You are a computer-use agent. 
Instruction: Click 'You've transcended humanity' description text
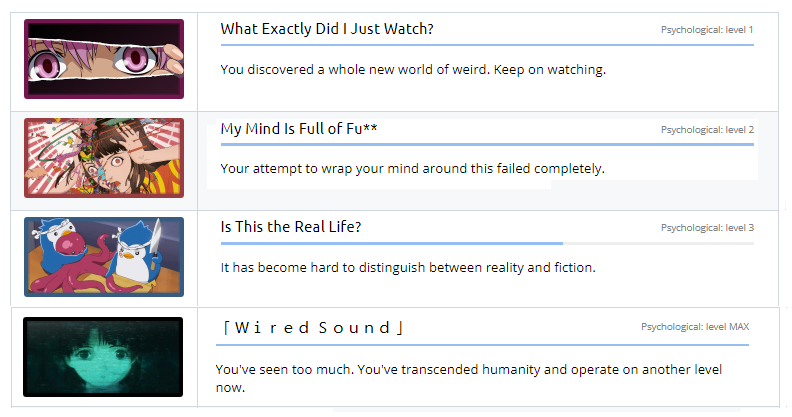[469, 379]
